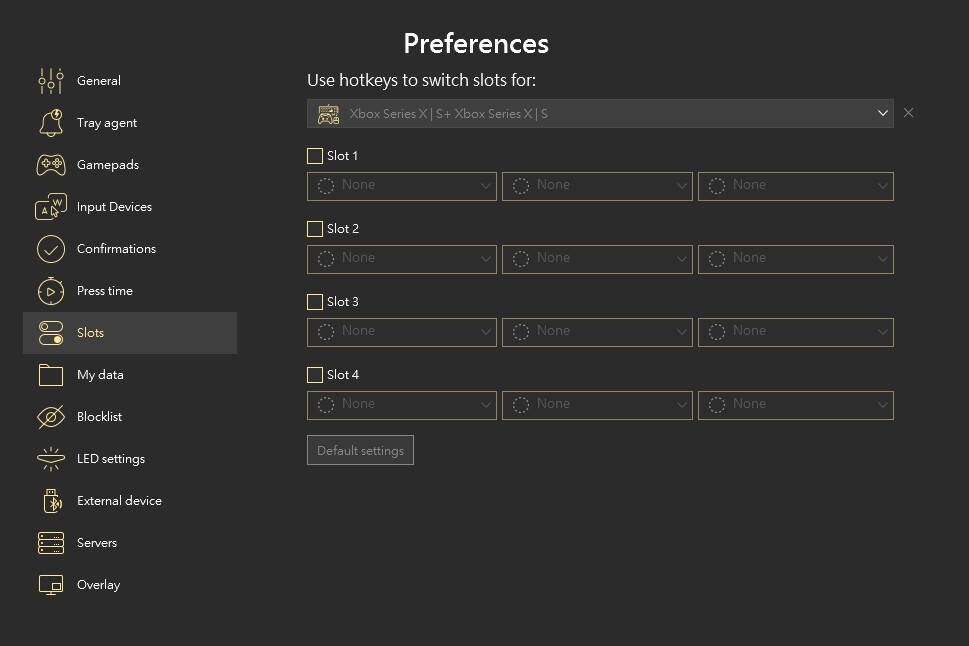Open Input Devices keyboard-mouse icon
This screenshot has width=969, height=646.
[x=50, y=207]
